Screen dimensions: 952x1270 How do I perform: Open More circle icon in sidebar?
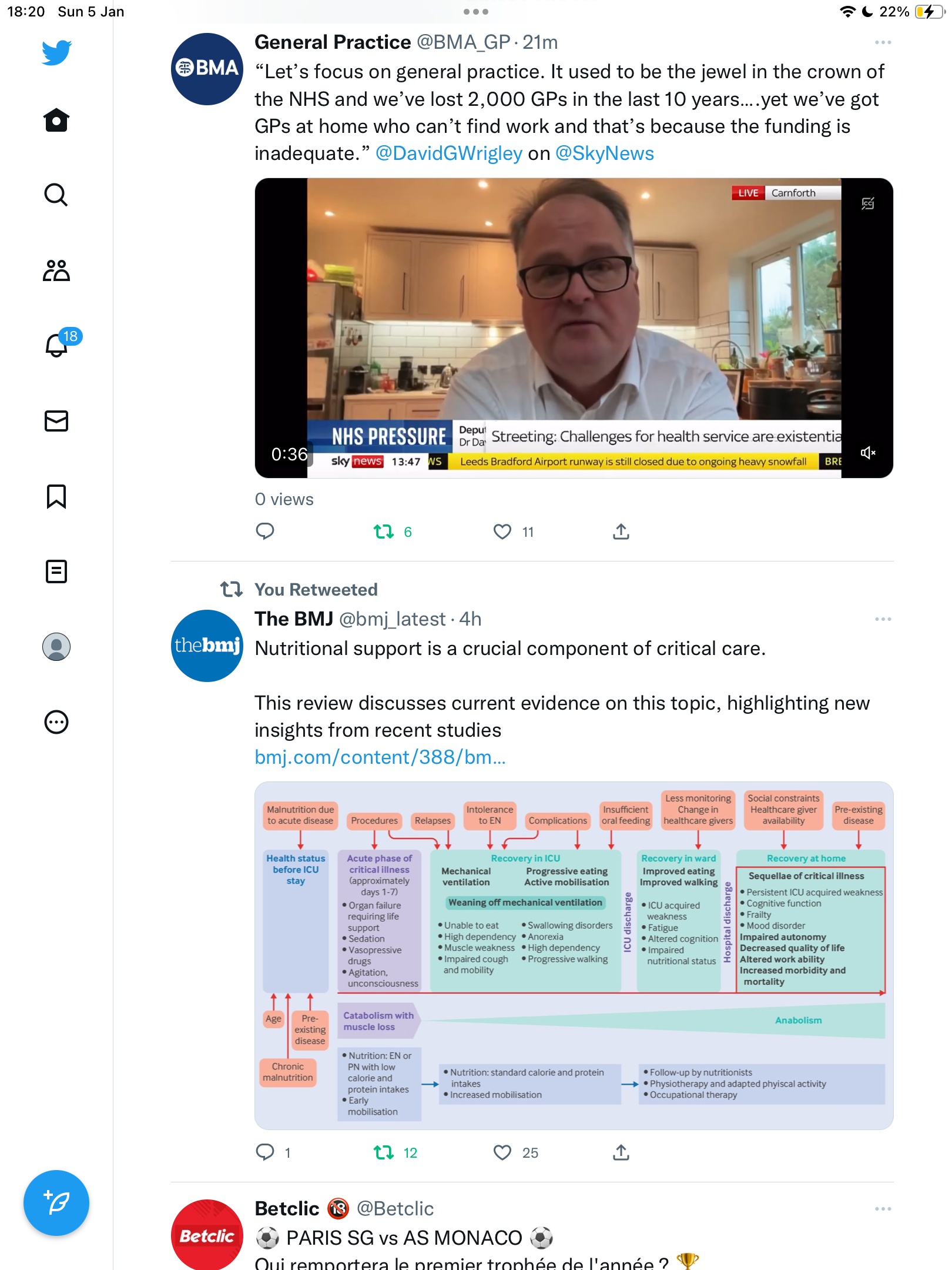pyautogui.click(x=56, y=722)
